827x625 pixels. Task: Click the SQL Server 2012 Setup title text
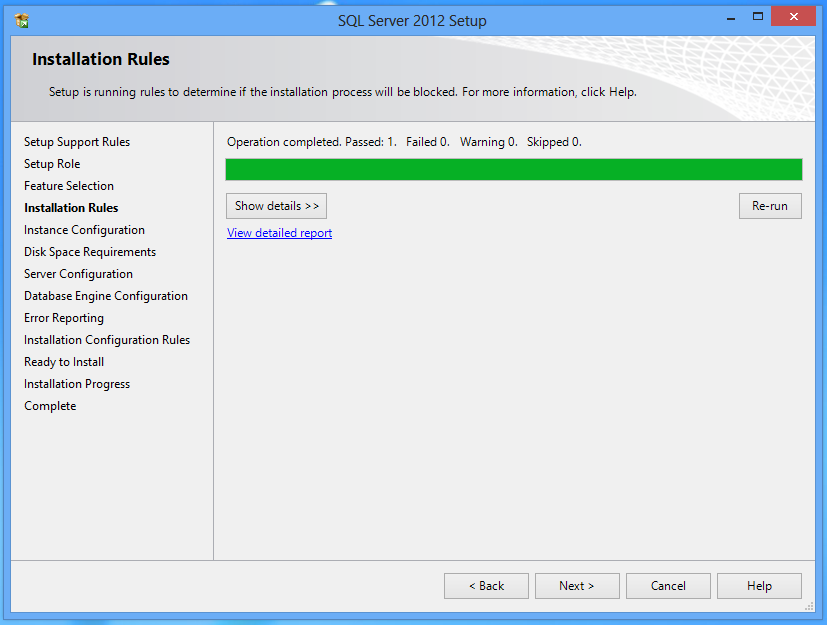tap(412, 21)
